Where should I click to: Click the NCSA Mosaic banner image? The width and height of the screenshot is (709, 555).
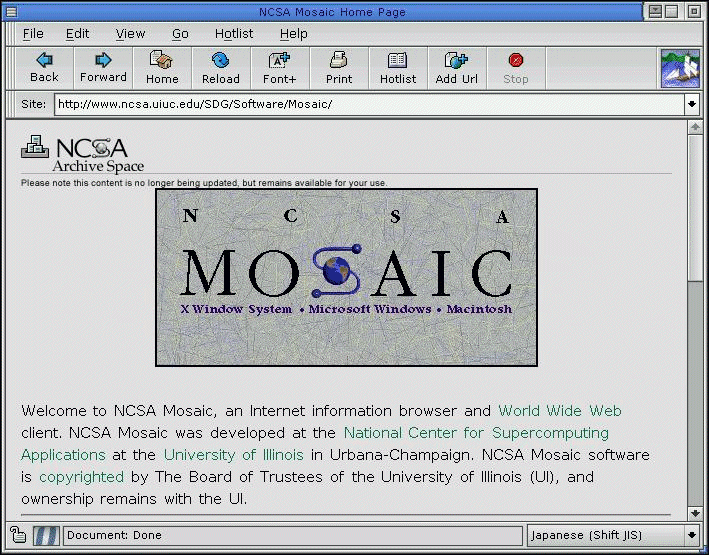(x=346, y=277)
